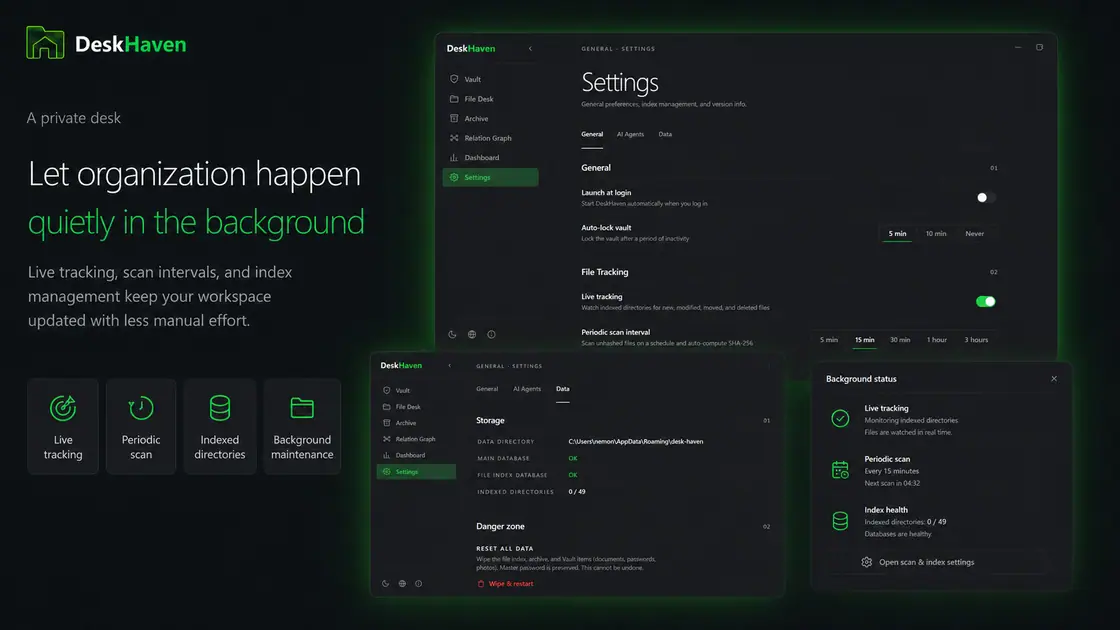1120x630 pixels.
Task: Open Relation Graph in the lower window sidebar
Action: coord(416,439)
